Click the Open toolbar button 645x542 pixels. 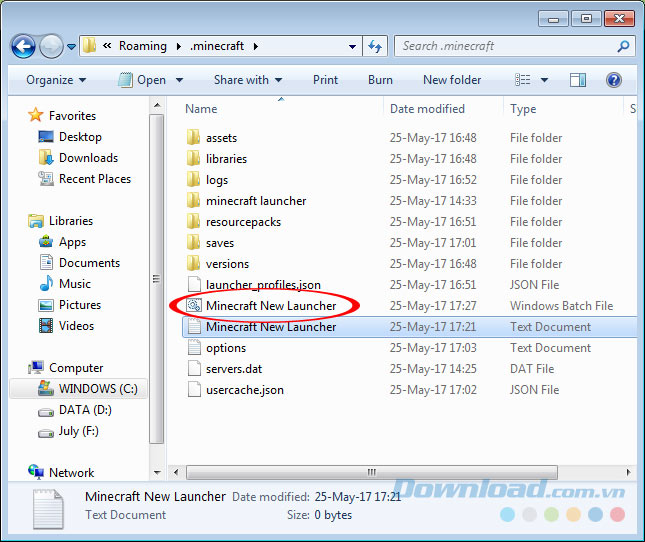tap(142, 80)
